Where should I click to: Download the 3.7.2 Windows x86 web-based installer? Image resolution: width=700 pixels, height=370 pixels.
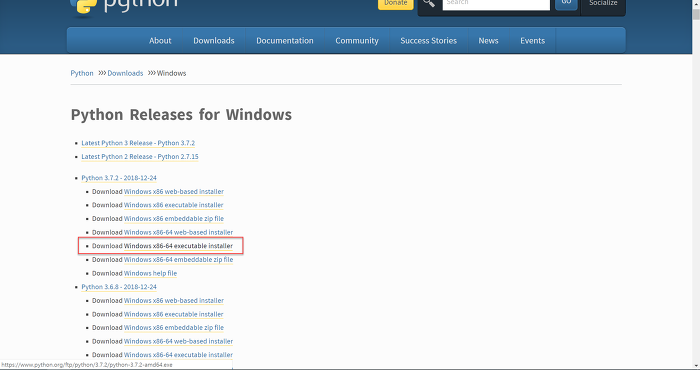174,191
